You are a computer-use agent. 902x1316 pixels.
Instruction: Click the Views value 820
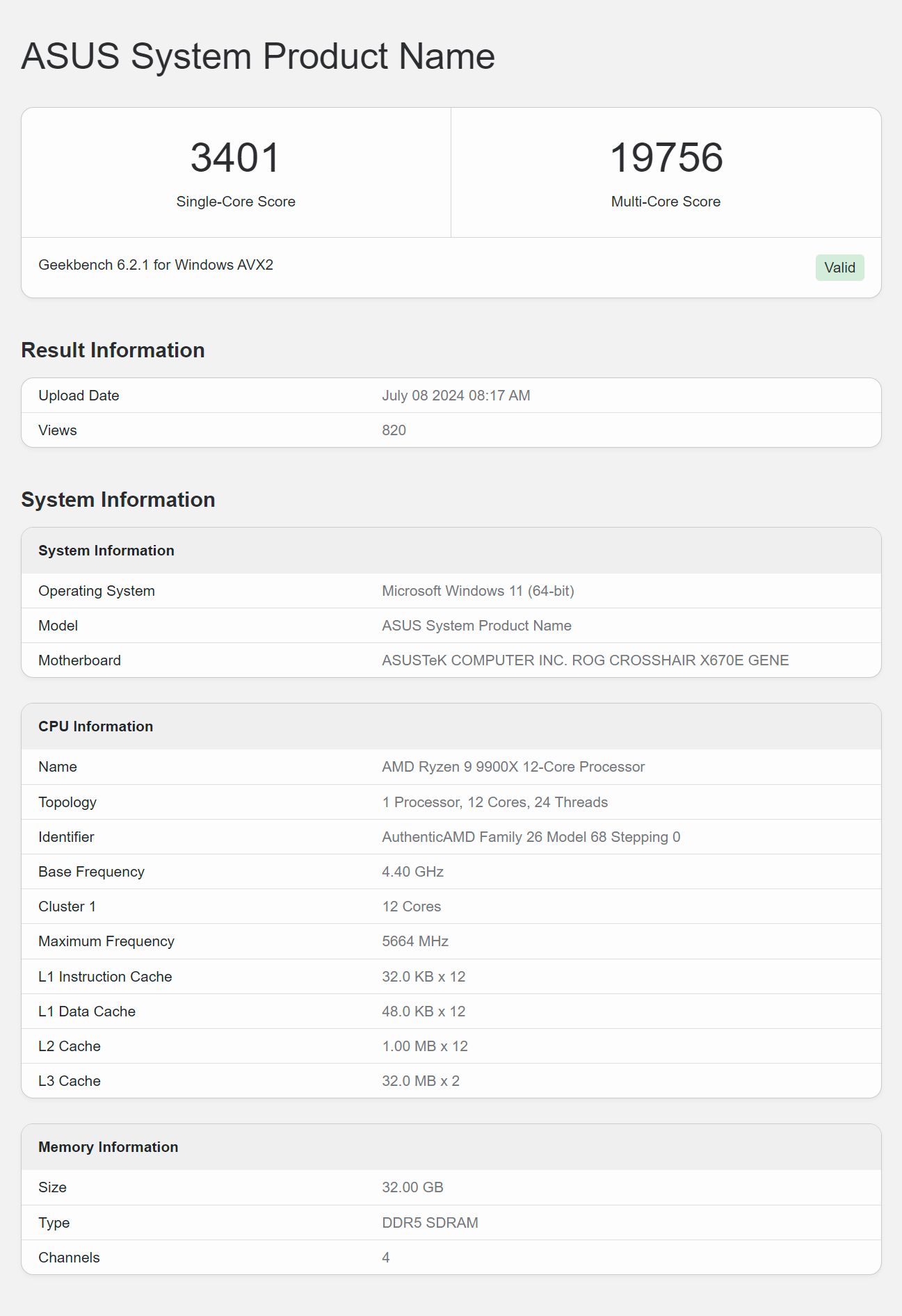pyautogui.click(x=394, y=430)
